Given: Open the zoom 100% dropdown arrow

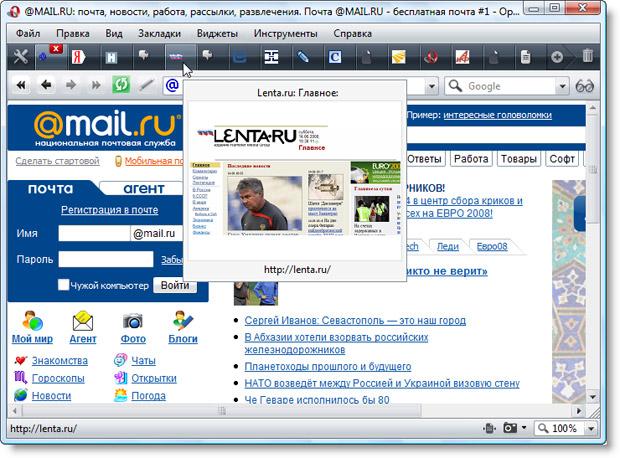Looking at the screenshot, I should click(x=591, y=428).
